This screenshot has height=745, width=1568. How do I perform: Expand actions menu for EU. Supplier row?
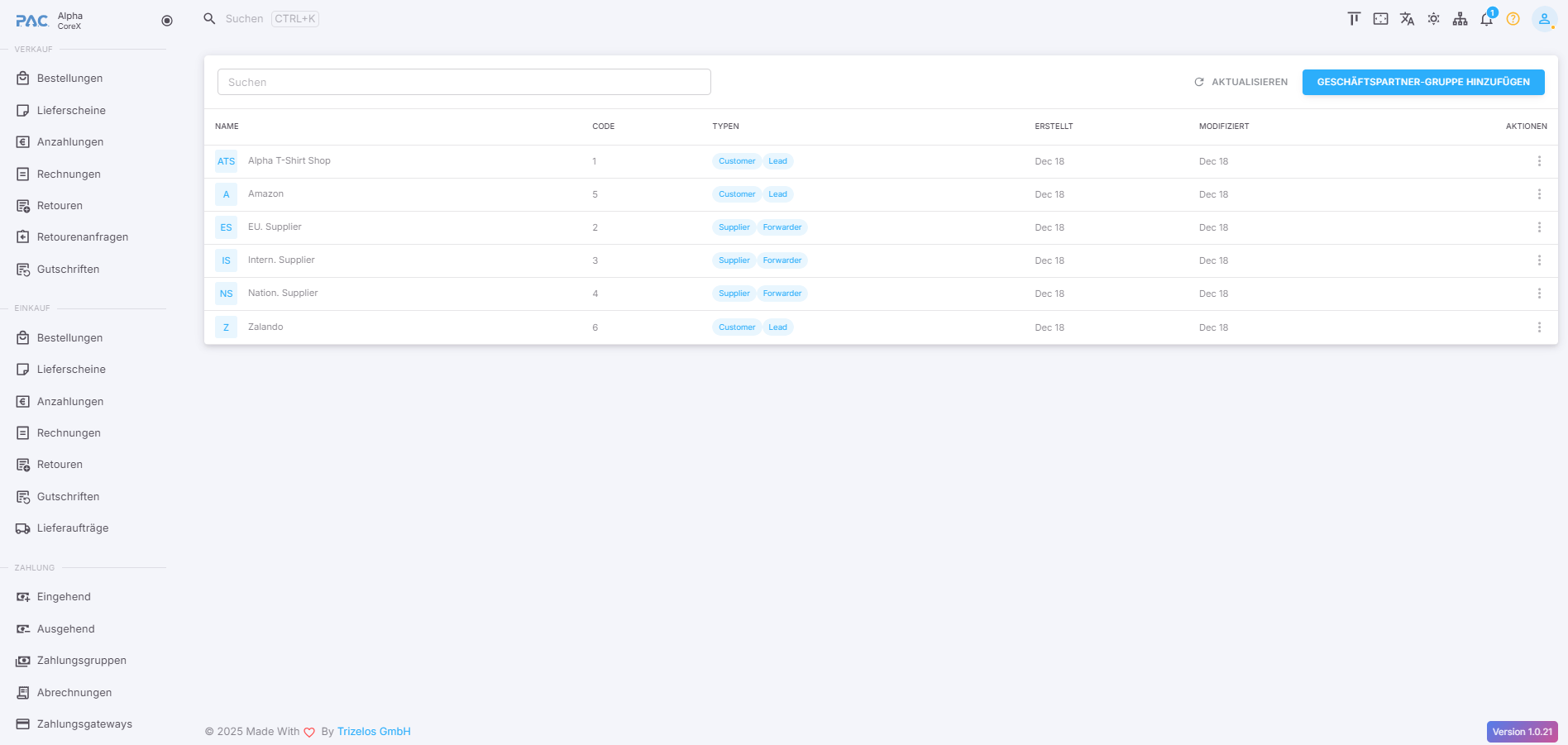1538,227
